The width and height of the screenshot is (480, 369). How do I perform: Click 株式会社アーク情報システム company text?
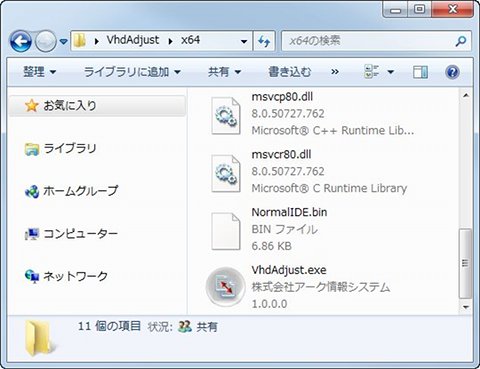tap(321, 287)
